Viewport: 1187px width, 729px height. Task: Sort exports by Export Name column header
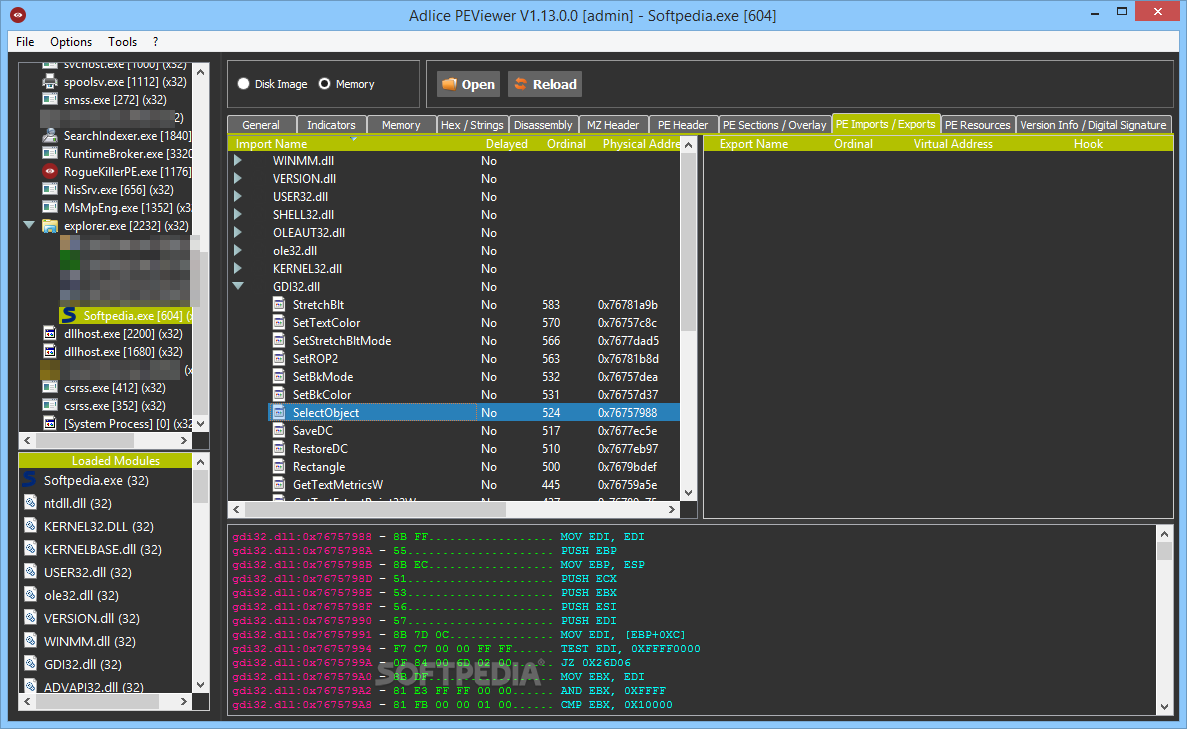pyautogui.click(x=753, y=144)
